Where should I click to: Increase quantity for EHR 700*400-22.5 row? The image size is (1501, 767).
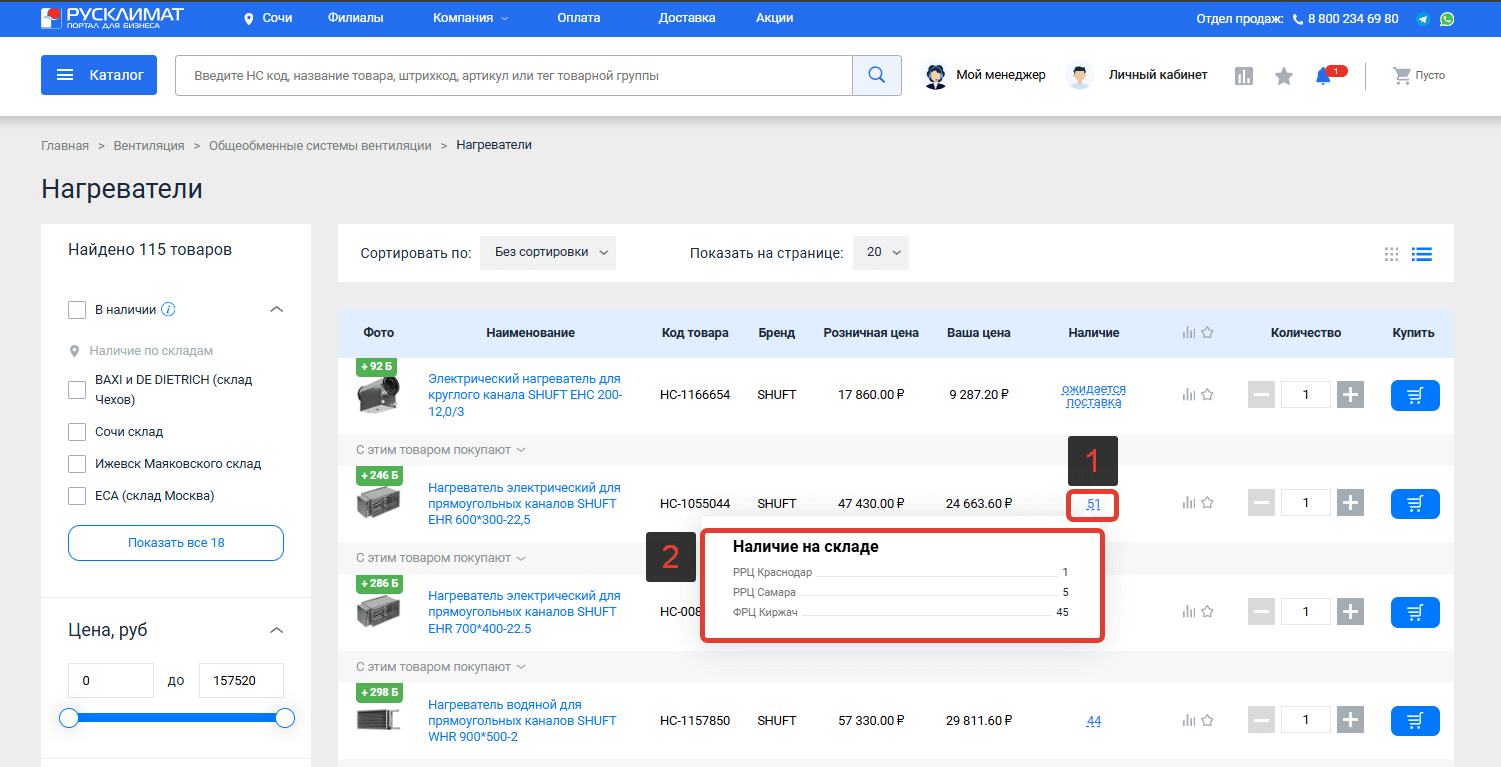[x=1351, y=611]
